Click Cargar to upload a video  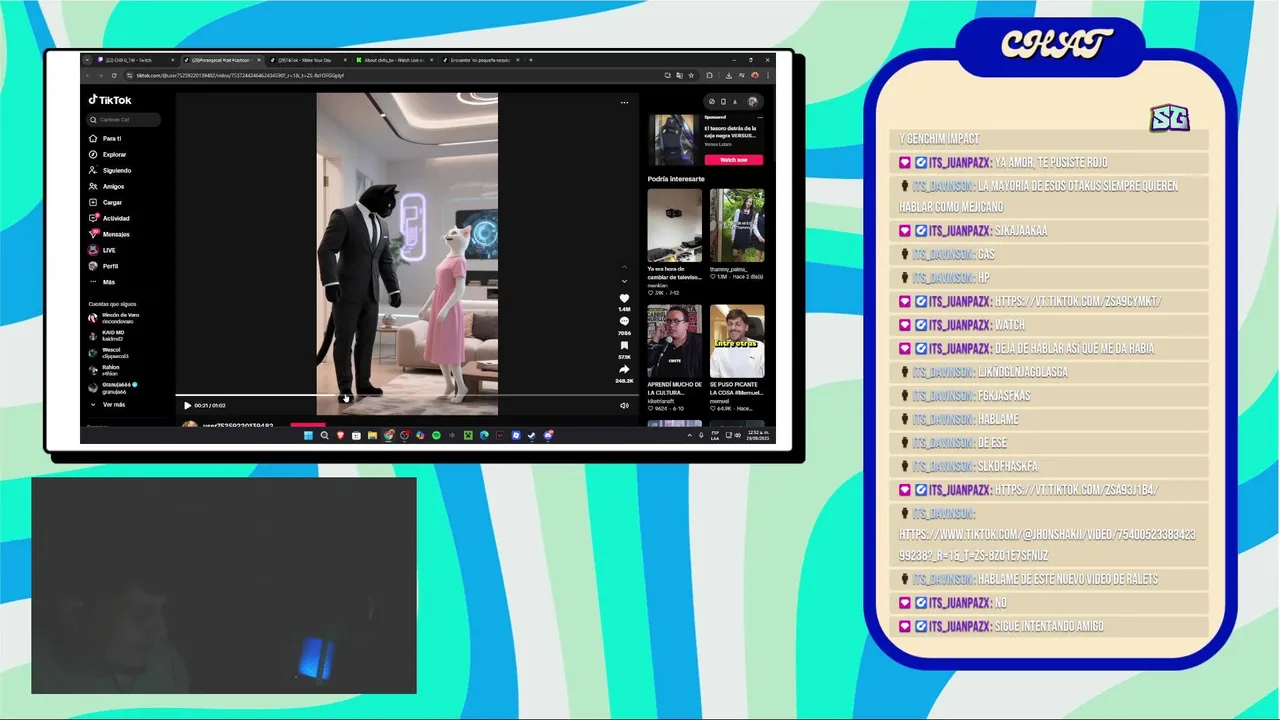(106, 202)
